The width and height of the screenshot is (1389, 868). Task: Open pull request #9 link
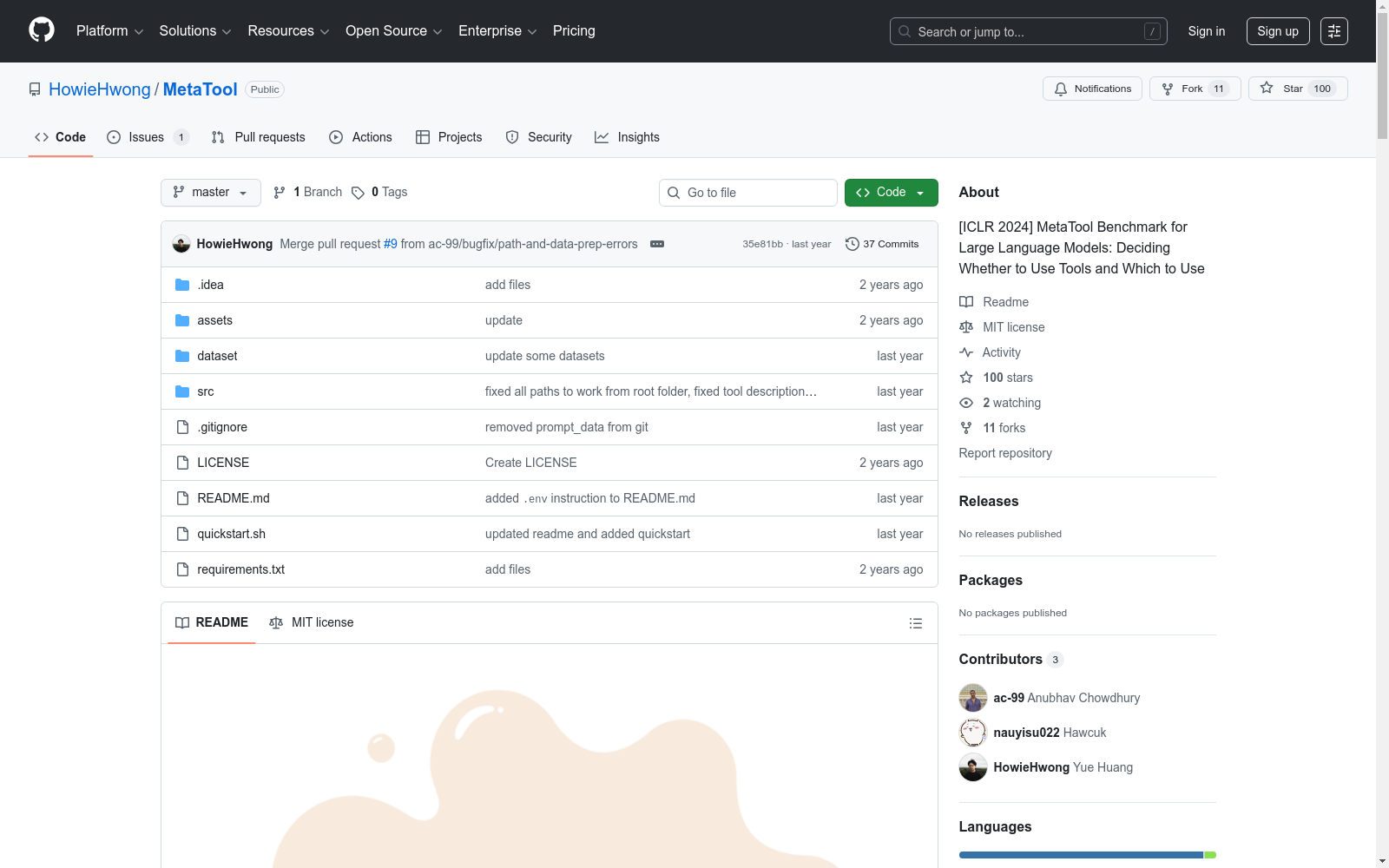click(x=391, y=244)
